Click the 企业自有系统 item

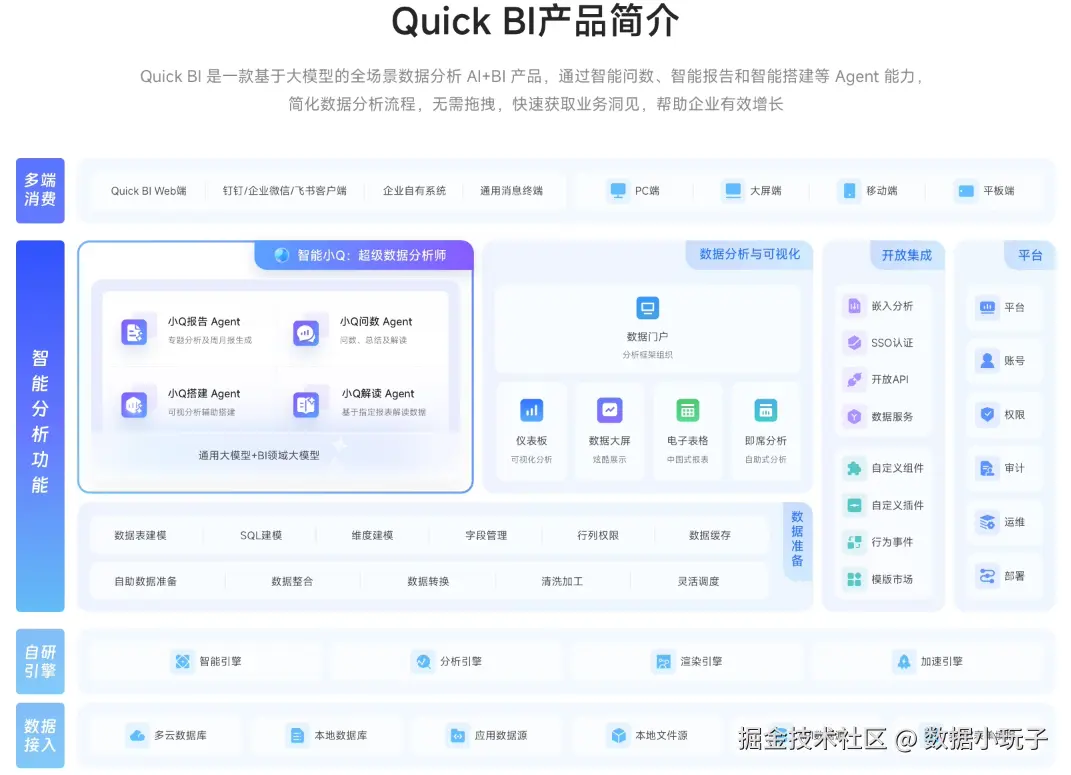tap(414, 191)
